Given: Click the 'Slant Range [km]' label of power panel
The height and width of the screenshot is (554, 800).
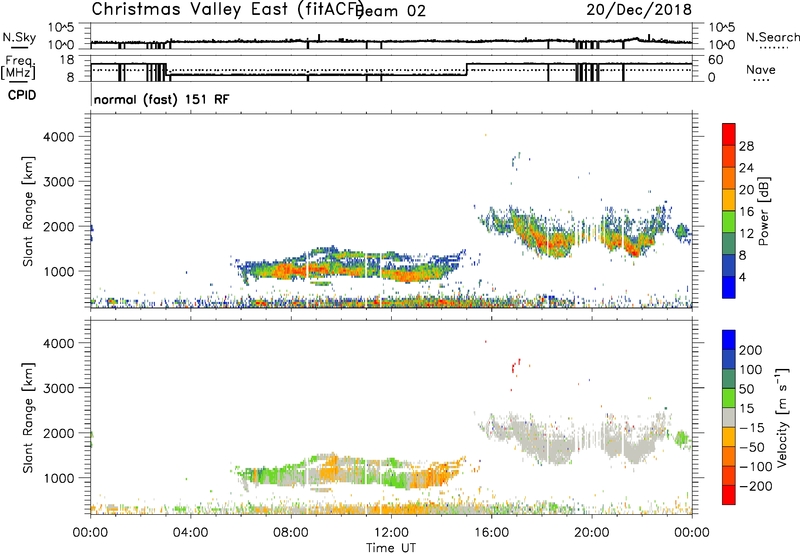Looking at the screenshot, I should [x=28, y=211].
